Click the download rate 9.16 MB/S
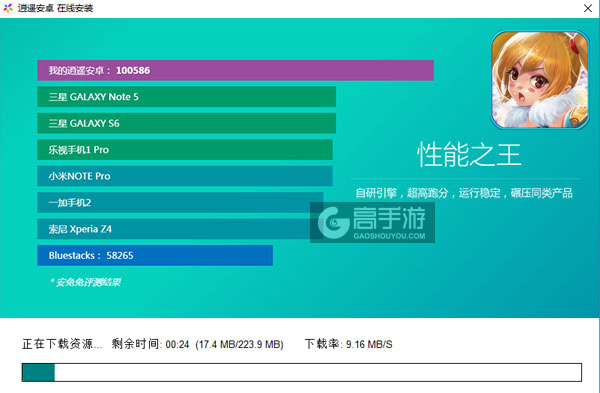The width and height of the screenshot is (600, 393). pyautogui.click(x=369, y=344)
